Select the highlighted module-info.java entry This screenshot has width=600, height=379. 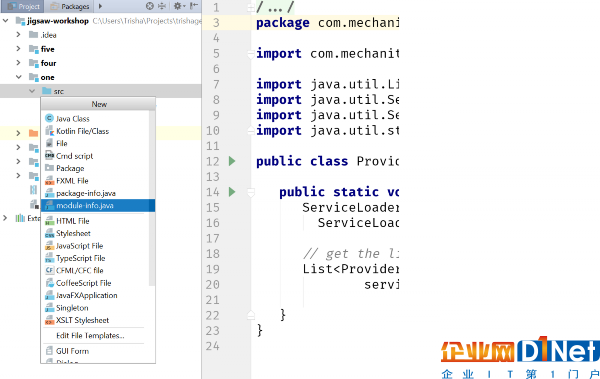click(98, 206)
